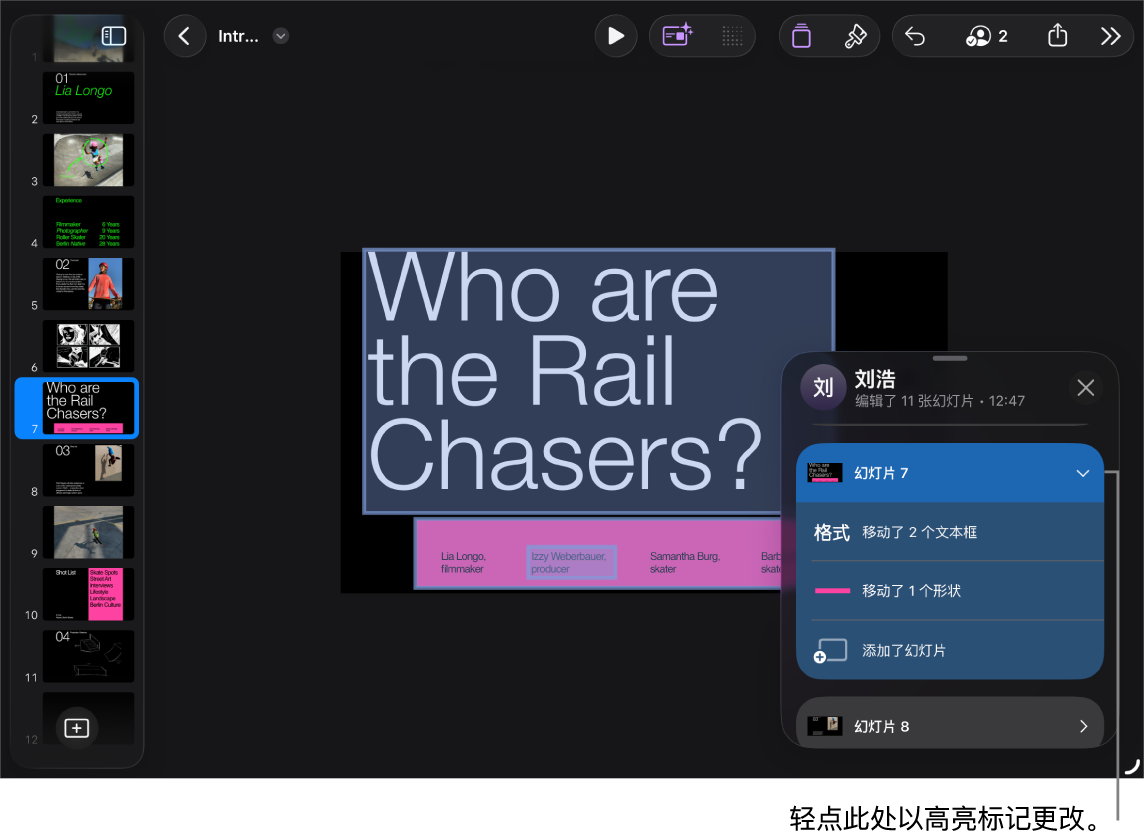Select slide 3 skater photo thumbnail

88,160
